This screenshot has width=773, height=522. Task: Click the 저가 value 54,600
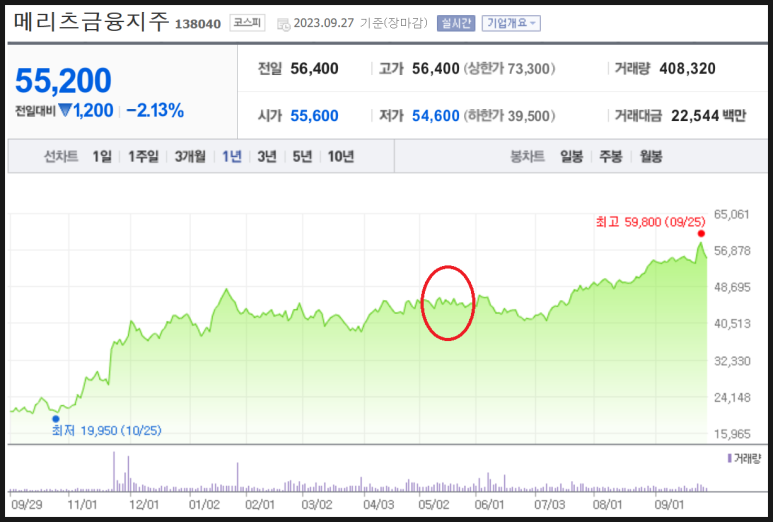click(436, 116)
